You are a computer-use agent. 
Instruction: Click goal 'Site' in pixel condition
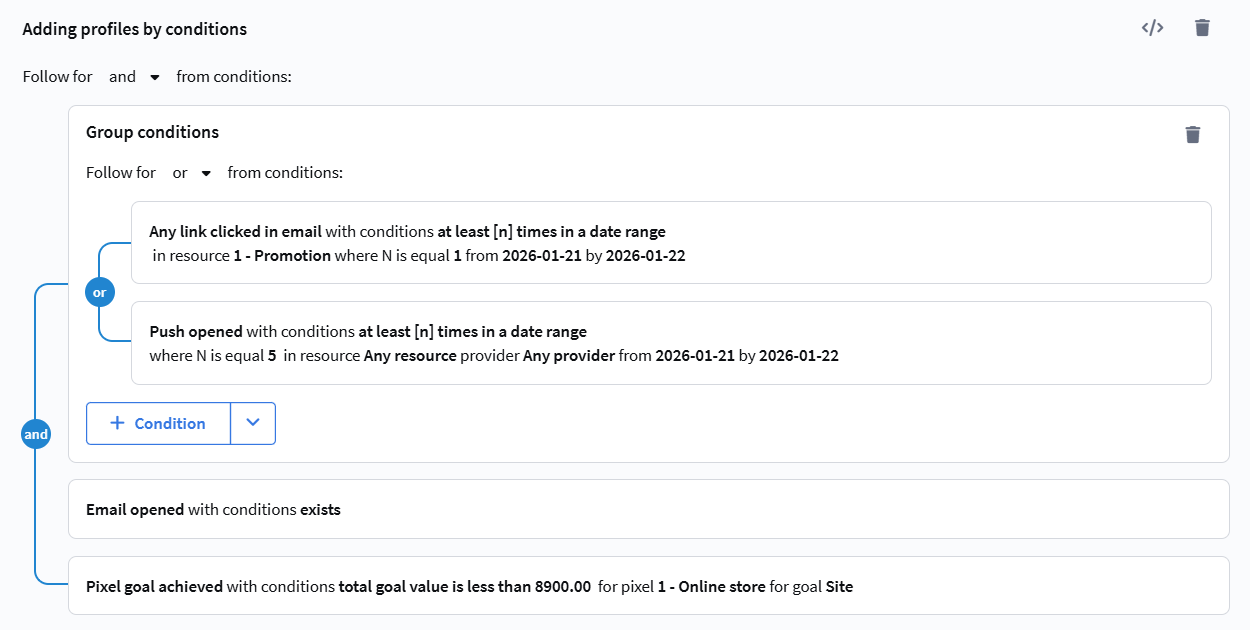click(x=839, y=587)
